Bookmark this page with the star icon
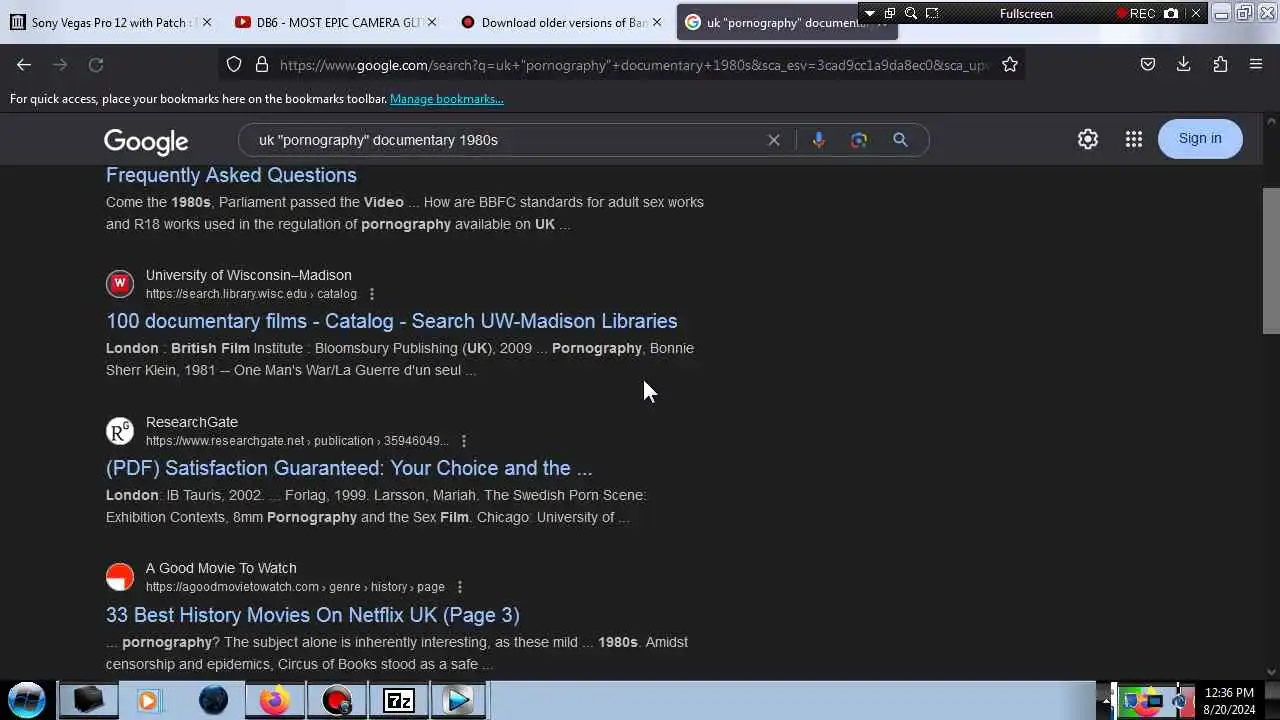Image resolution: width=1280 pixels, height=720 pixels. pos(1010,65)
